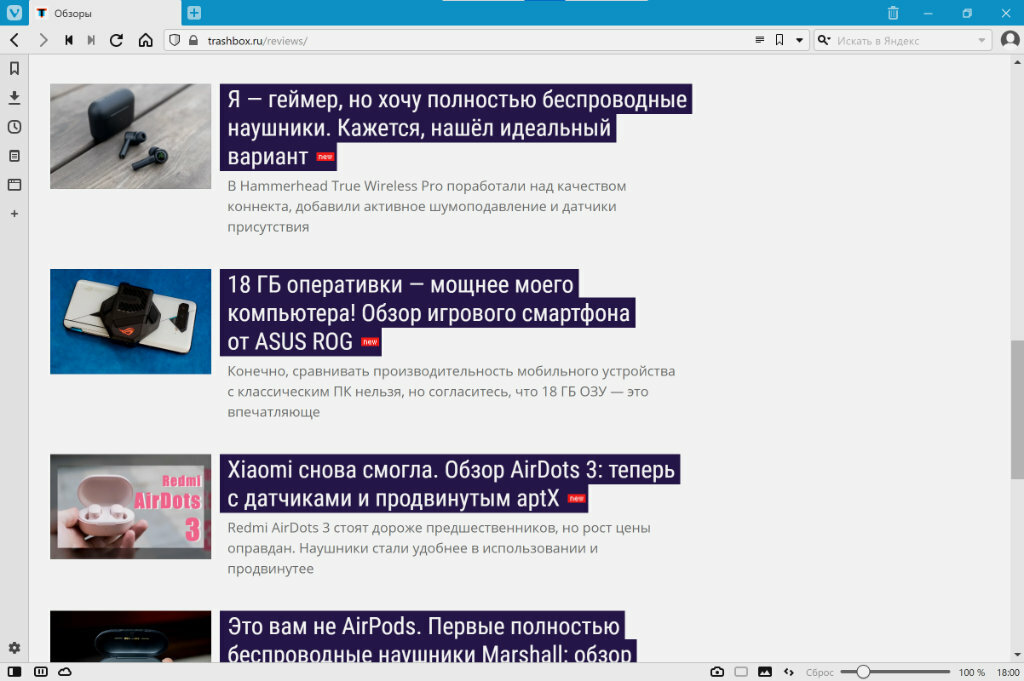1024x681 pixels.
Task: Reload the current page
Action: tap(116, 40)
